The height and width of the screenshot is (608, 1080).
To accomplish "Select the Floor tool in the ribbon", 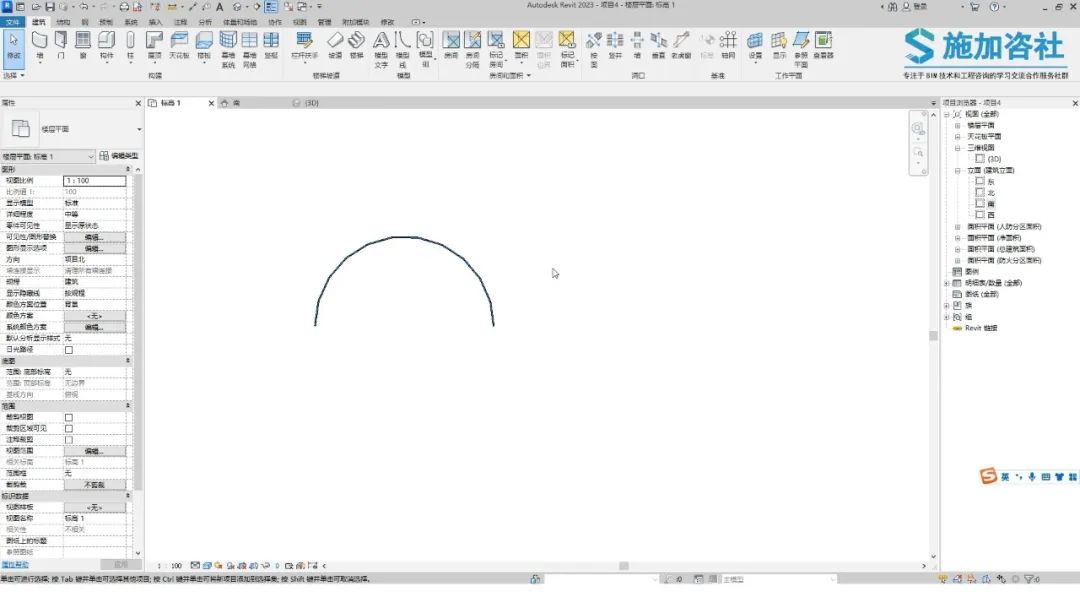I will [x=205, y=45].
